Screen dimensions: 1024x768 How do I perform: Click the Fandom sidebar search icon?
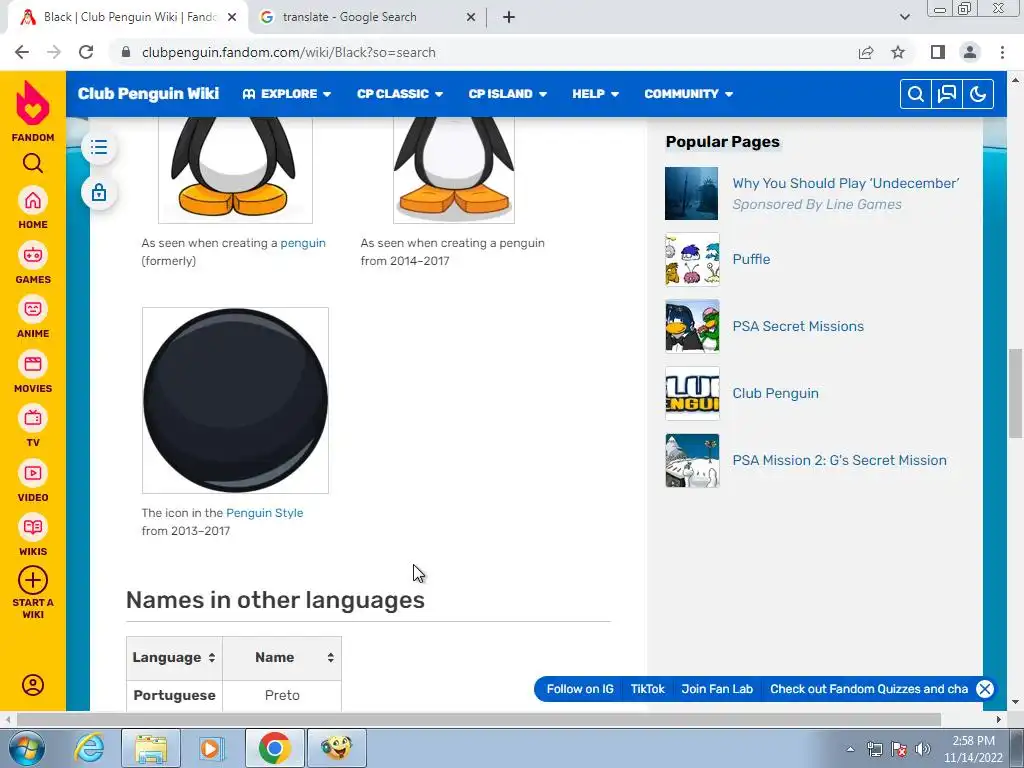[33, 163]
